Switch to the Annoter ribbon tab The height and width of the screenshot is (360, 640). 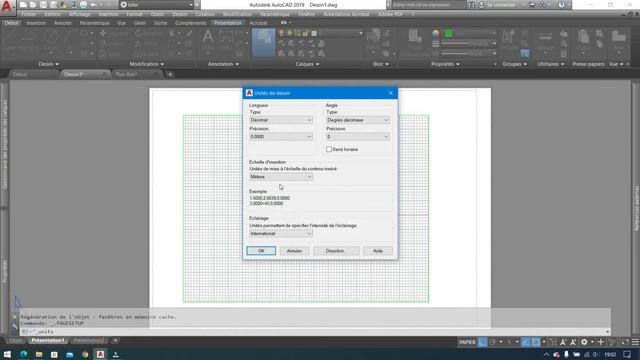(63, 23)
